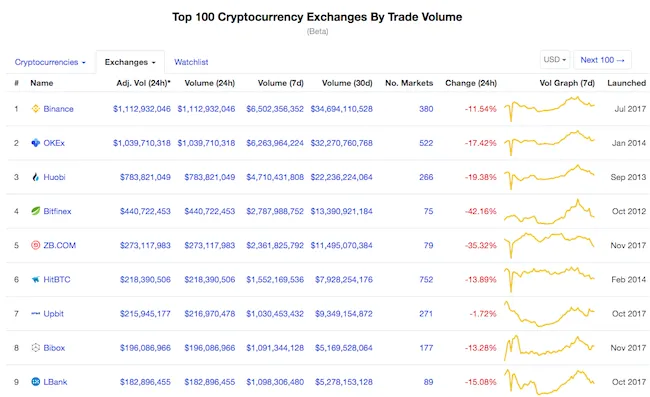Sort by Volume (24h) column header

pyautogui.click(x=210, y=83)
